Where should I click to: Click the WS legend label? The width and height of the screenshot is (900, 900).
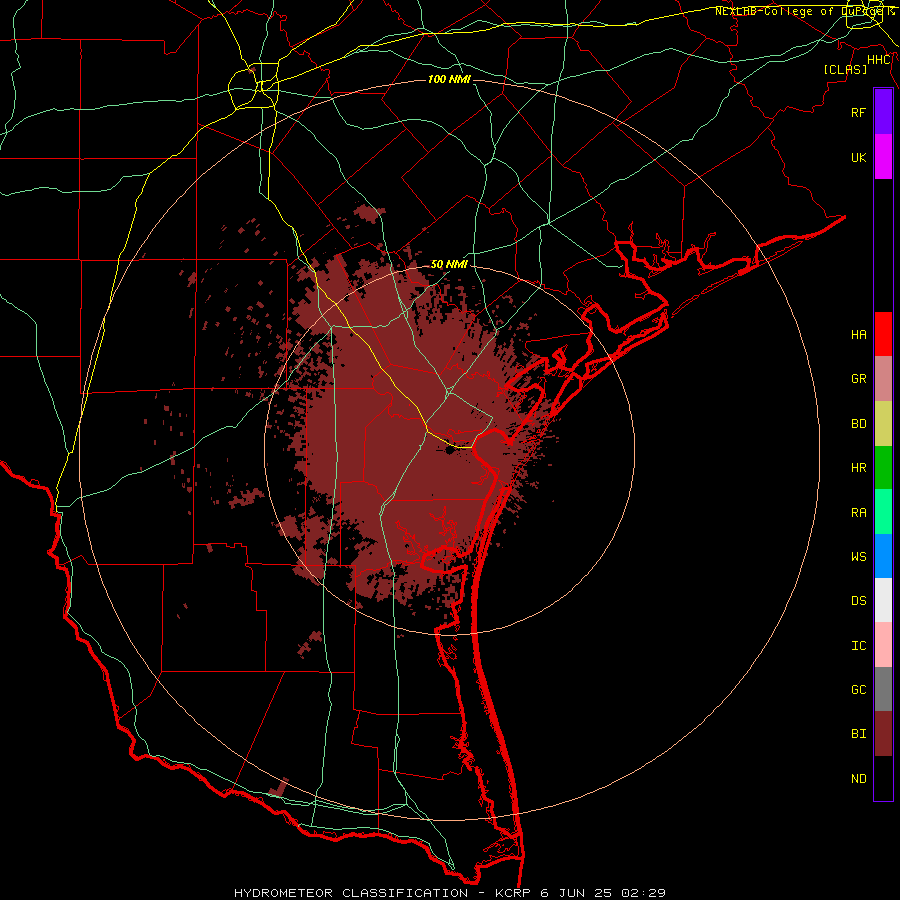(858, 556)
